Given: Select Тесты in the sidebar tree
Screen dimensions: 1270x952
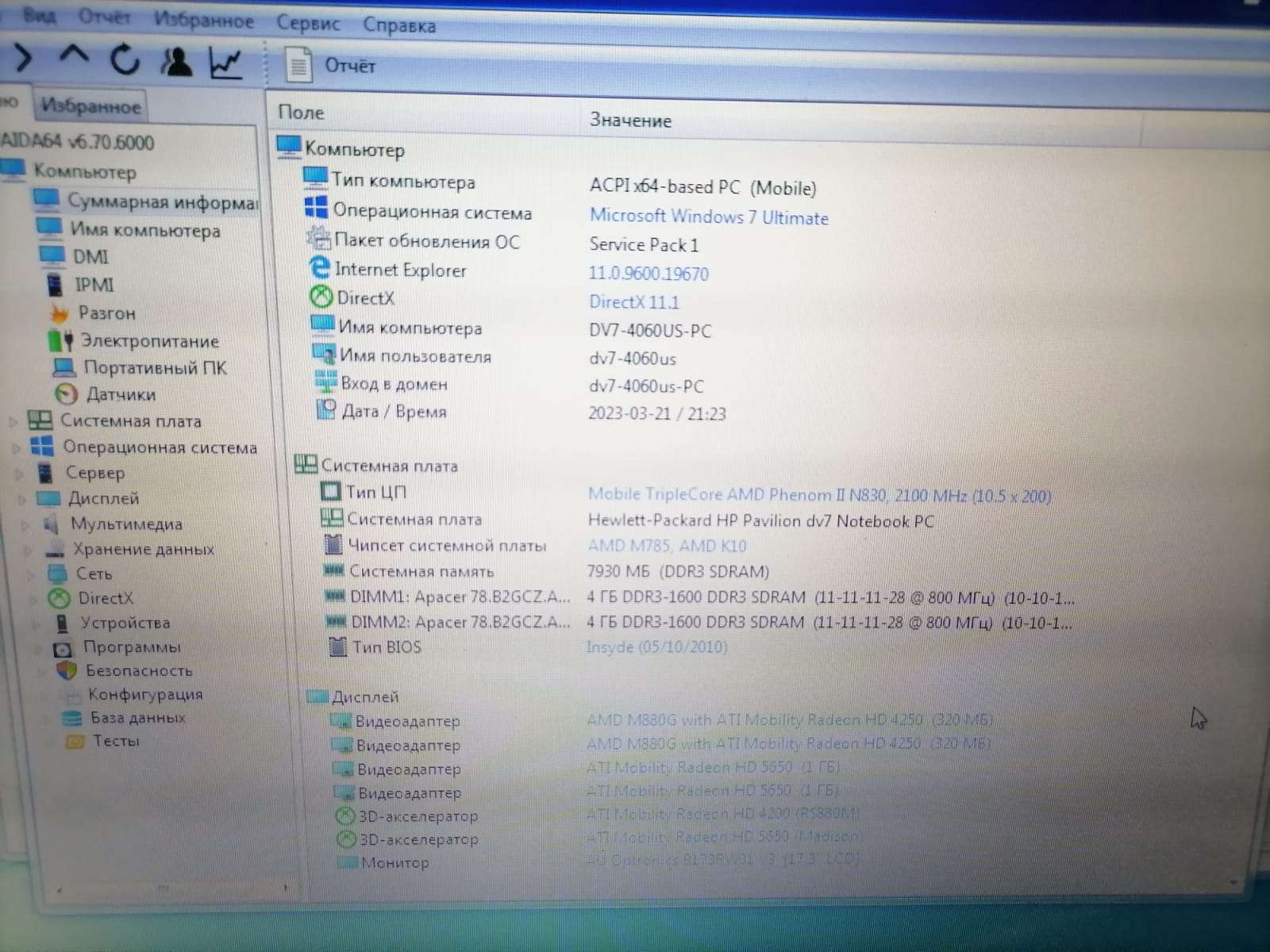Looking at the screenshot, I should (115, 741).
